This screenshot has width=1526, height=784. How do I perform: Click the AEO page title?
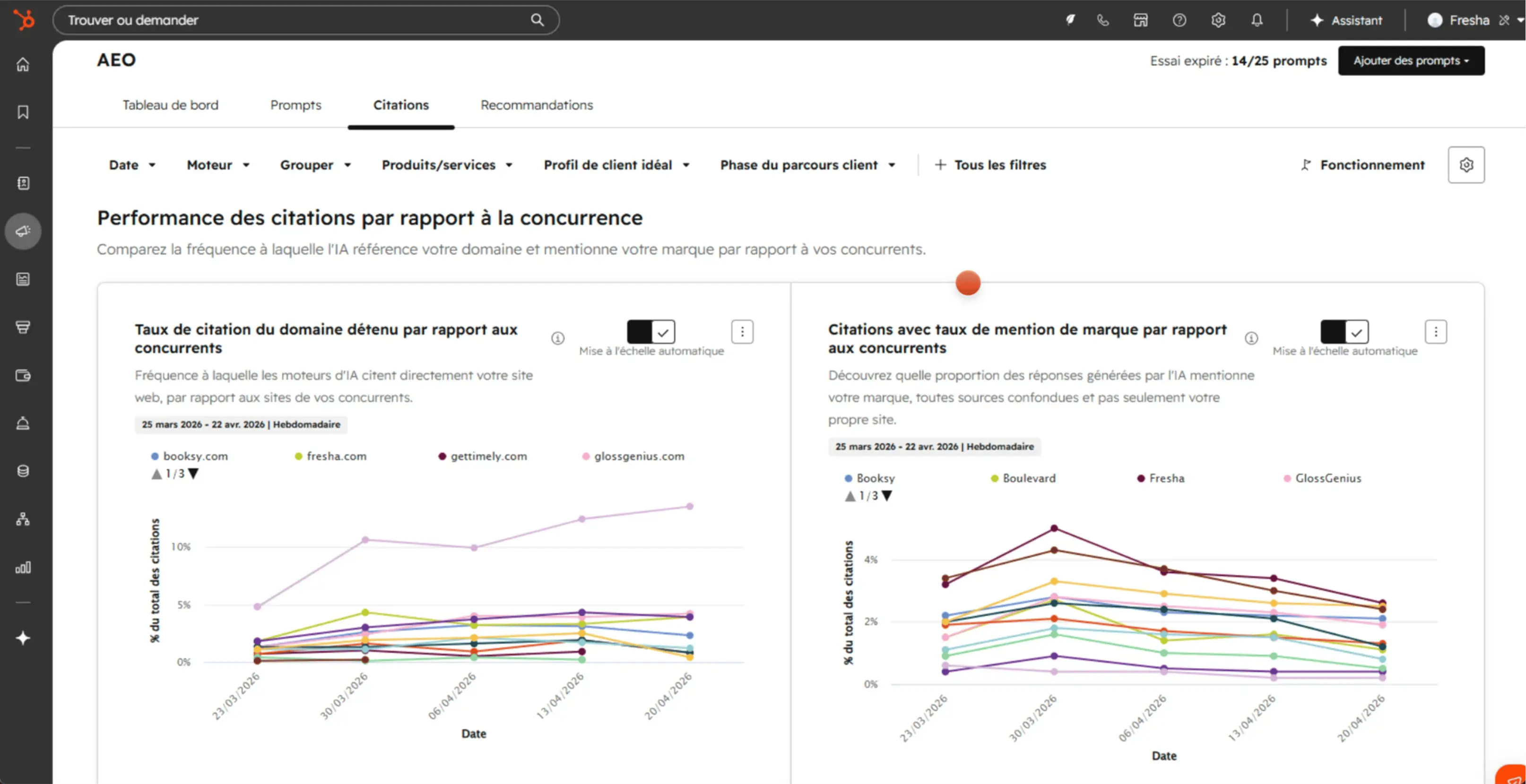coord(117,60)
